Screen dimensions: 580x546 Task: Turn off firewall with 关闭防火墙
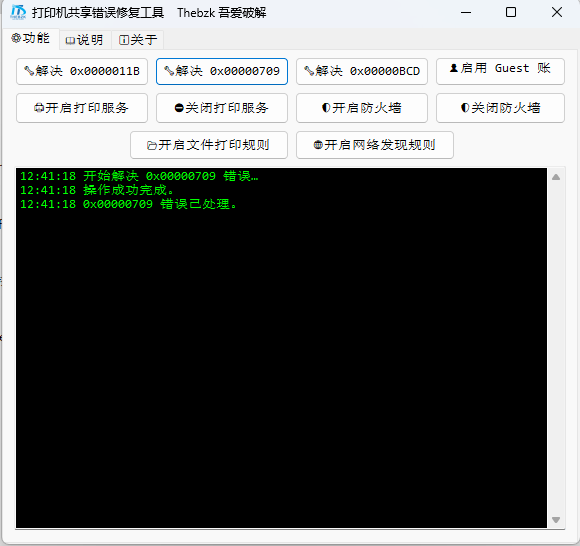tap(500, 108)
